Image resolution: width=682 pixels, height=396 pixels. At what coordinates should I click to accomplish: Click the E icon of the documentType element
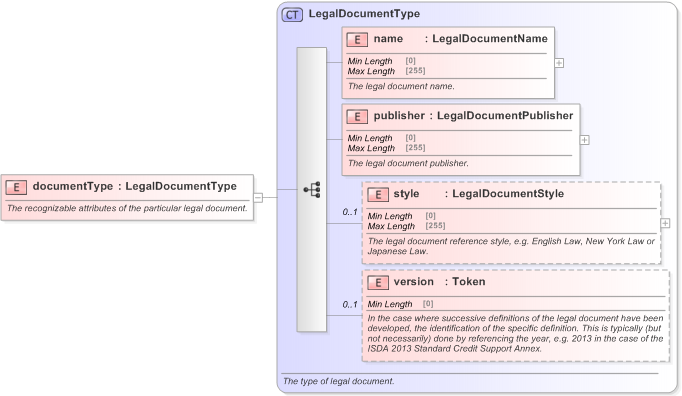(x=16, y=187)
